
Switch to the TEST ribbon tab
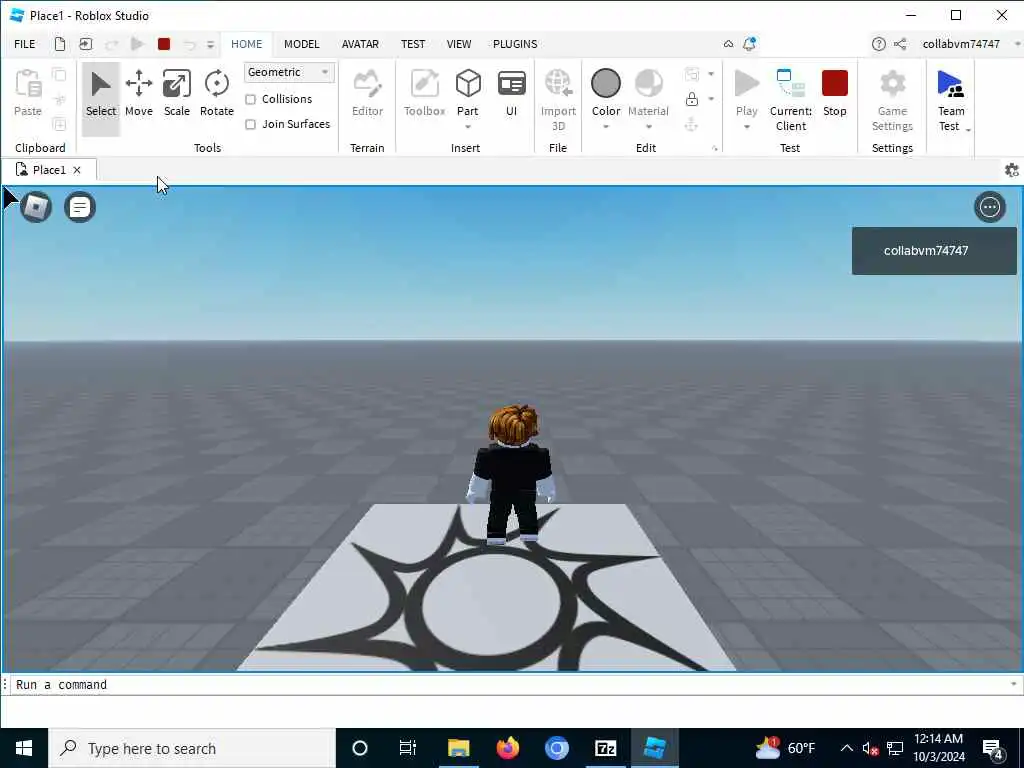413,44
